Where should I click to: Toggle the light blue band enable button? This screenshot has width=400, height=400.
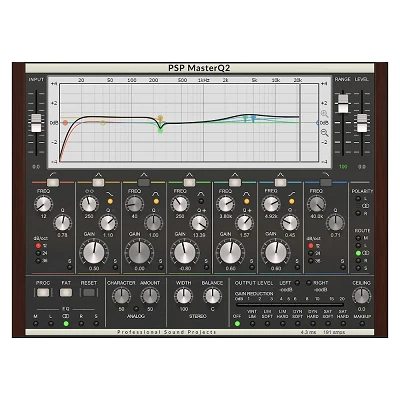click(x=280, y=182)
